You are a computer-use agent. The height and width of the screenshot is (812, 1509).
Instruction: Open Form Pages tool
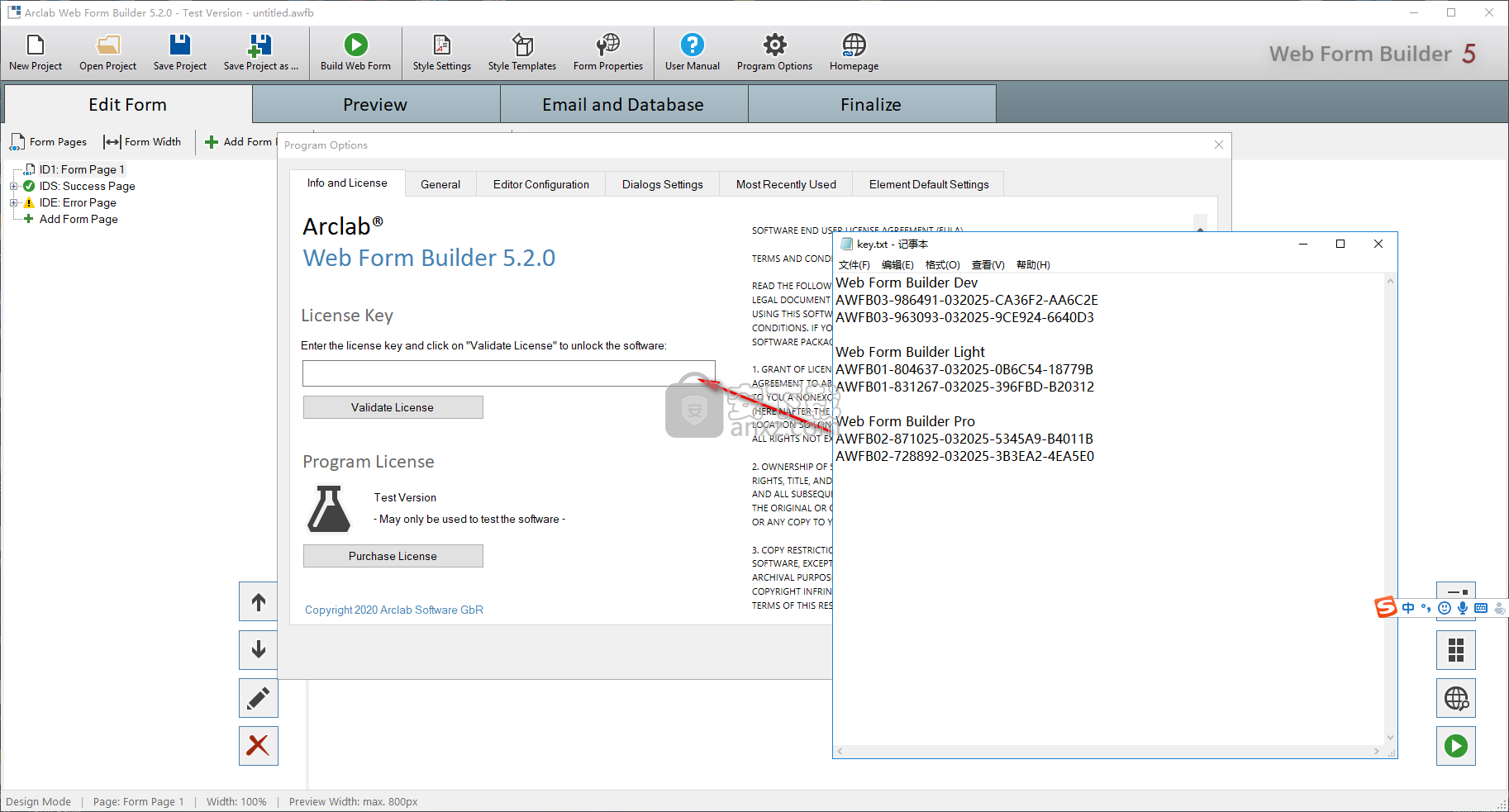coord(48,142)
